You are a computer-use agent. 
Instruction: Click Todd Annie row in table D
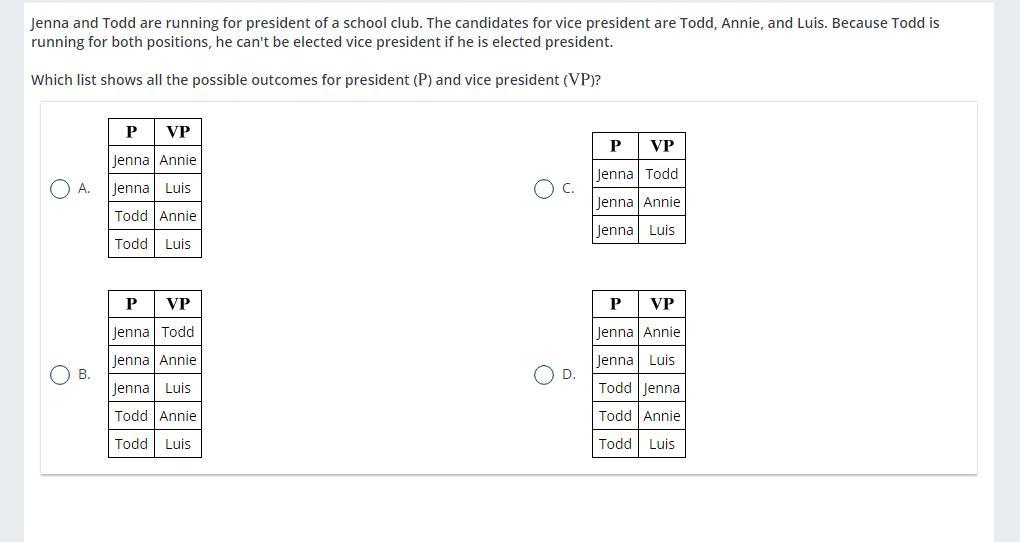pos(639,416)
